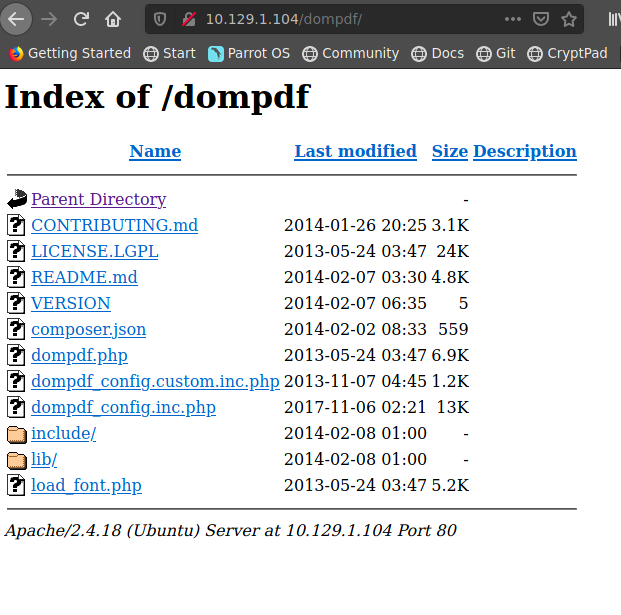Open the Library icon in toolbar
Viewport: 621px width, 615px height.
tap(614, 19)
